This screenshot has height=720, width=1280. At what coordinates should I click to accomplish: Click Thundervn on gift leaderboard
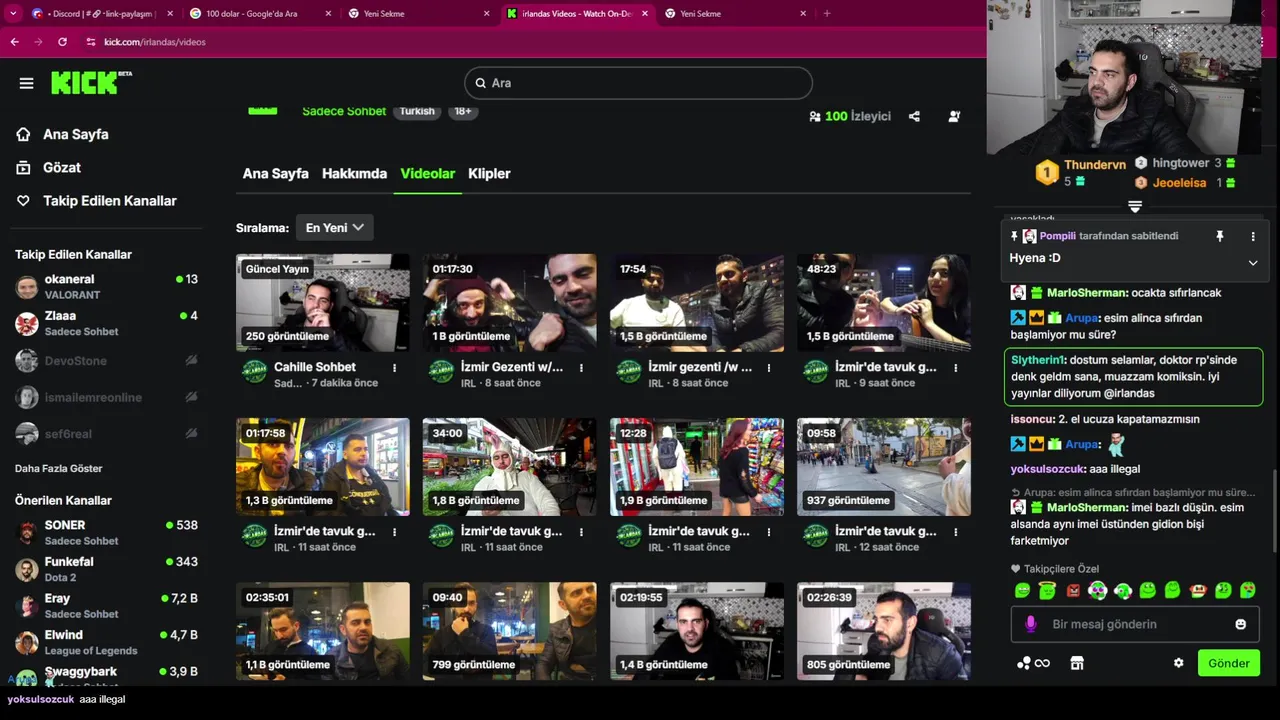click(x=1095, y=164)
